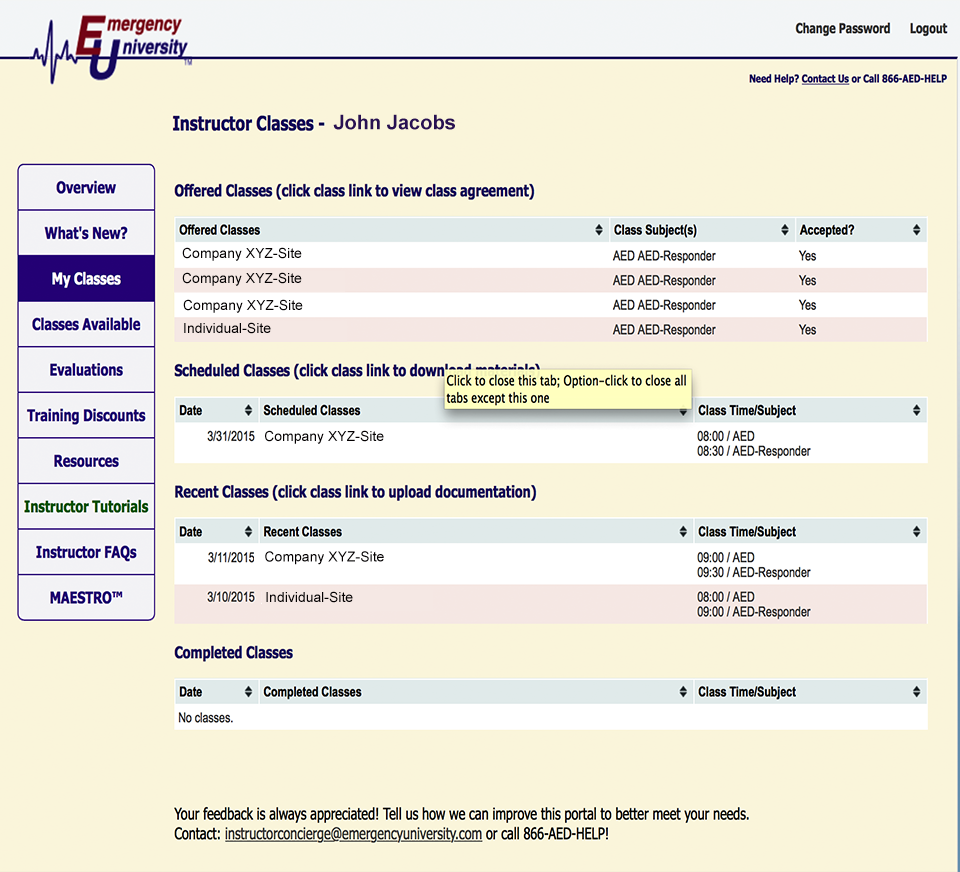Click '08:30 / AED-Responder' time entry
Image resolution: width=960 pixels, height=872 pixels.
[x=754, y=451]
